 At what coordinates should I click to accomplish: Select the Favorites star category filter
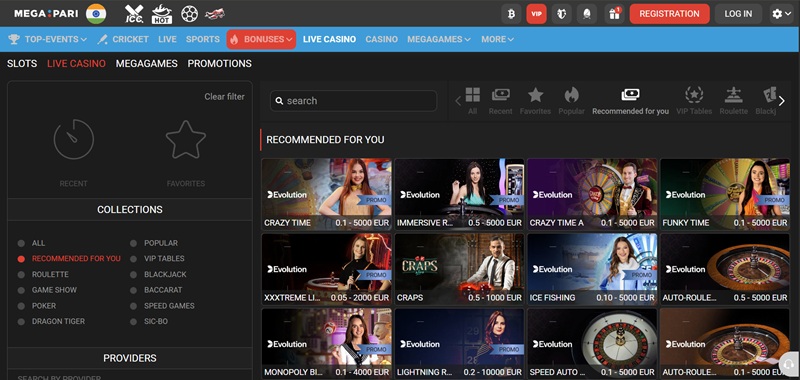coord(535,101)
